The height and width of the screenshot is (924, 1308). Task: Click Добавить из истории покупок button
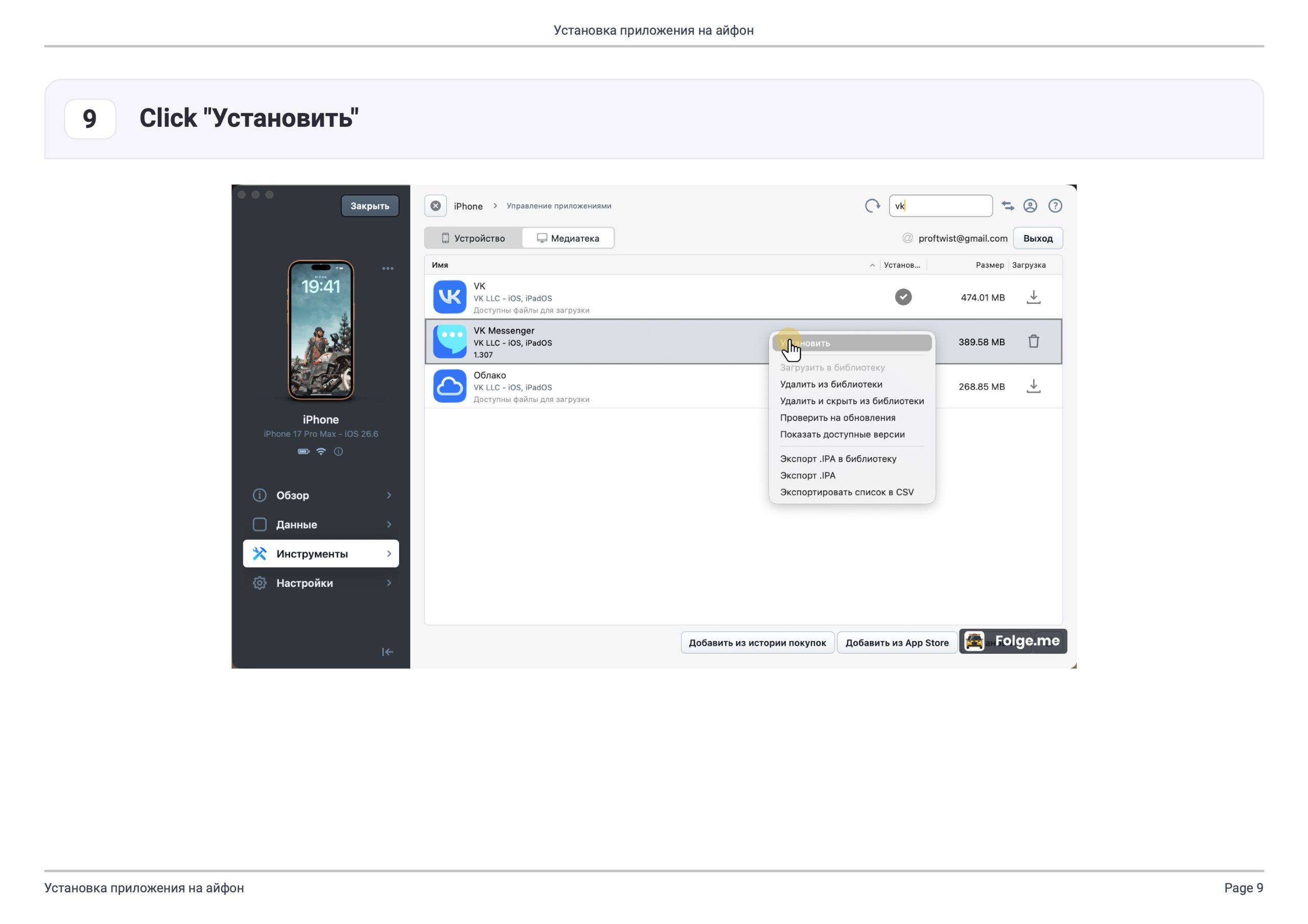pos(757,643)
